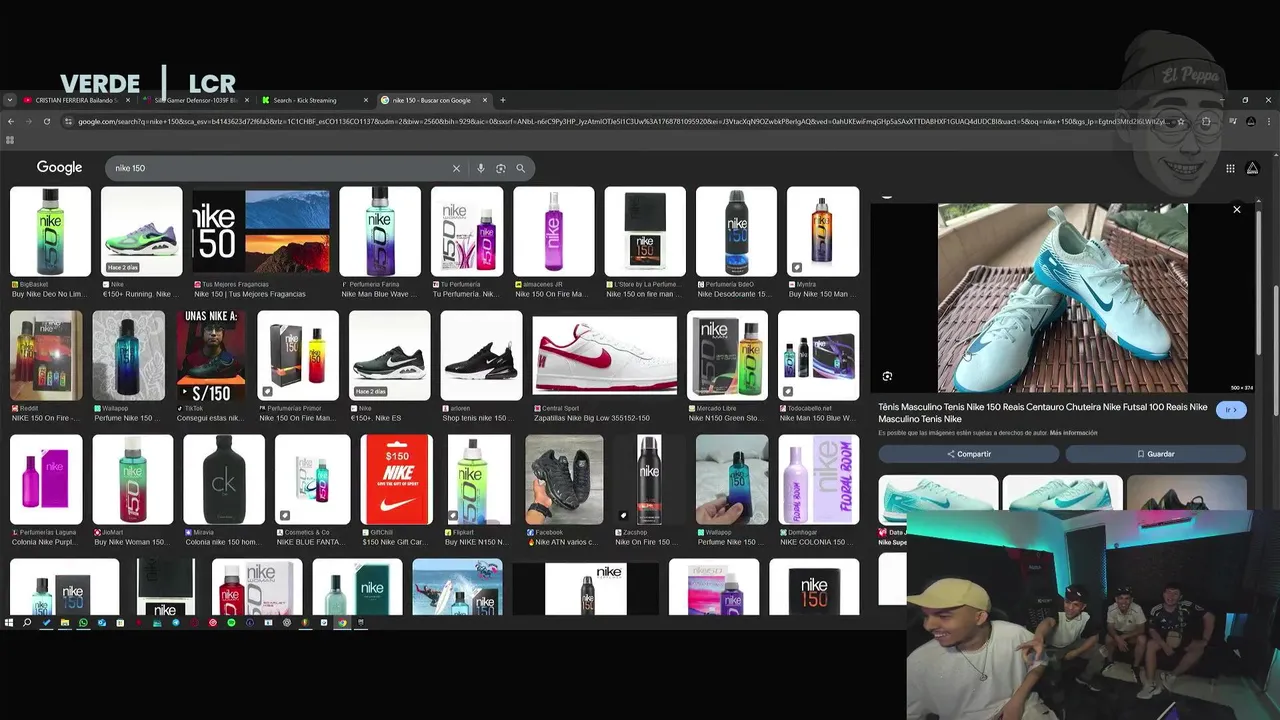Open the Más información link
This screenshot has height=720, width=1280.
(x=1073, y=433)
